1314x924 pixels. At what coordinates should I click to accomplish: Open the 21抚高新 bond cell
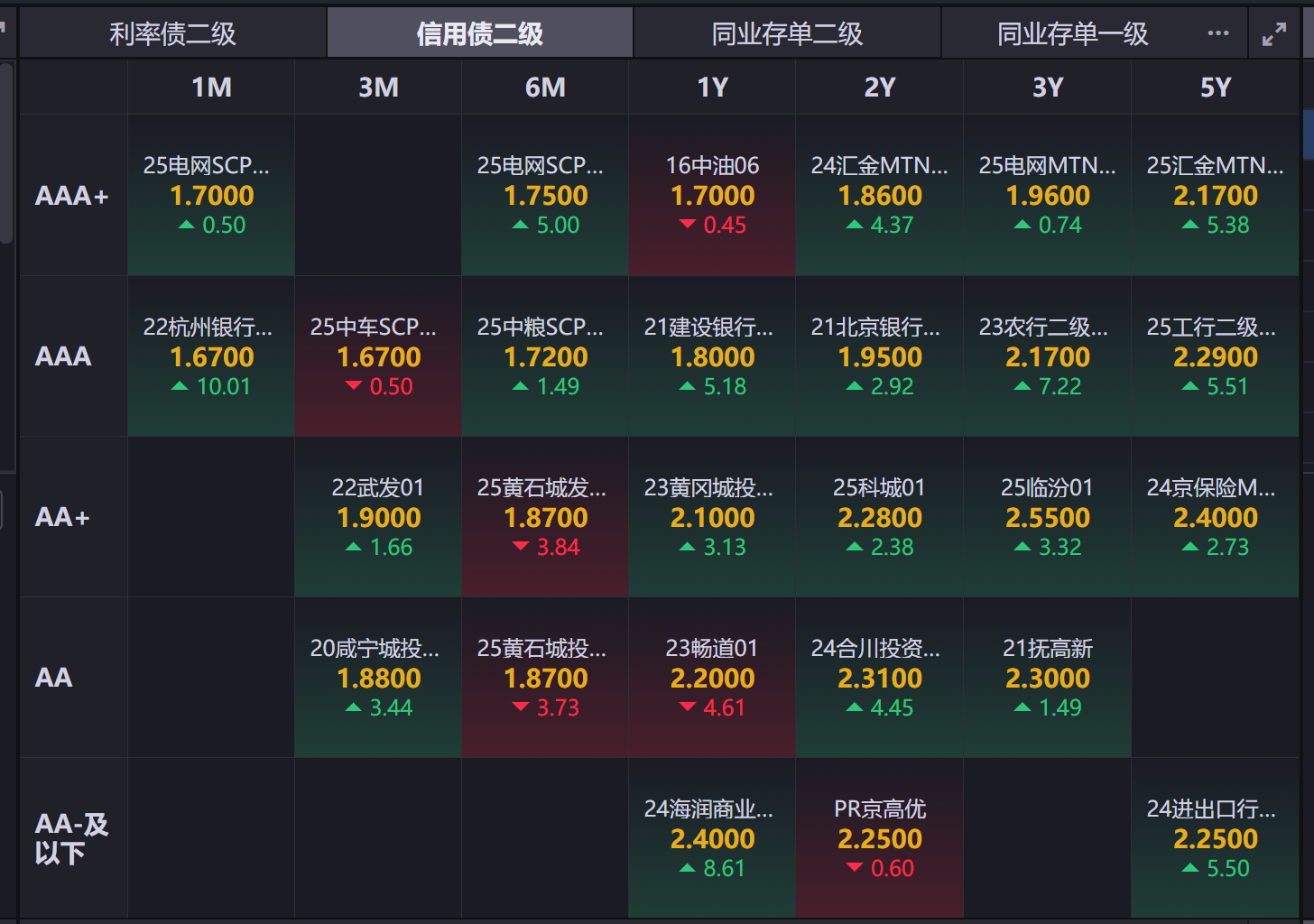coord(1047,678)
